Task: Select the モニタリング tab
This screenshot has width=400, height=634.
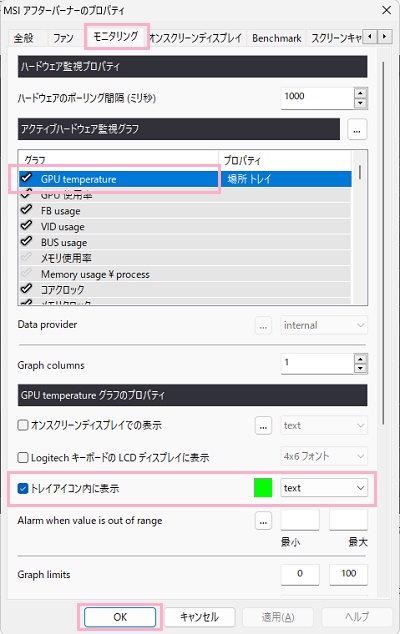Action: 116,37
